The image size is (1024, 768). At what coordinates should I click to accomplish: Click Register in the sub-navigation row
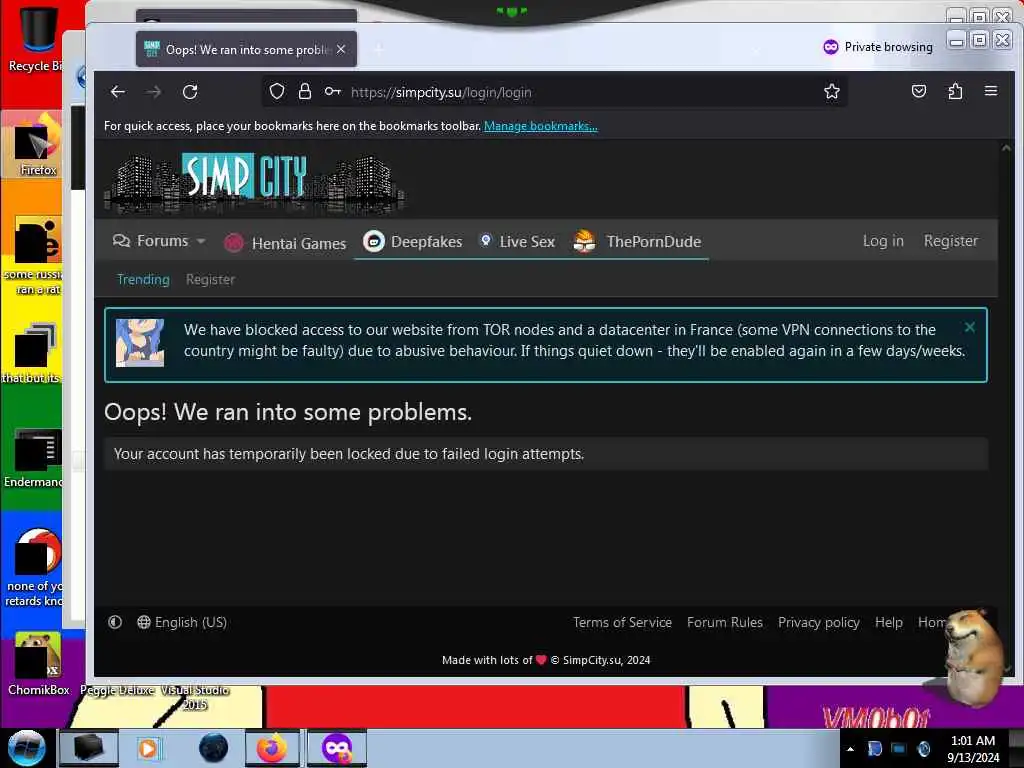pos(210,280)
